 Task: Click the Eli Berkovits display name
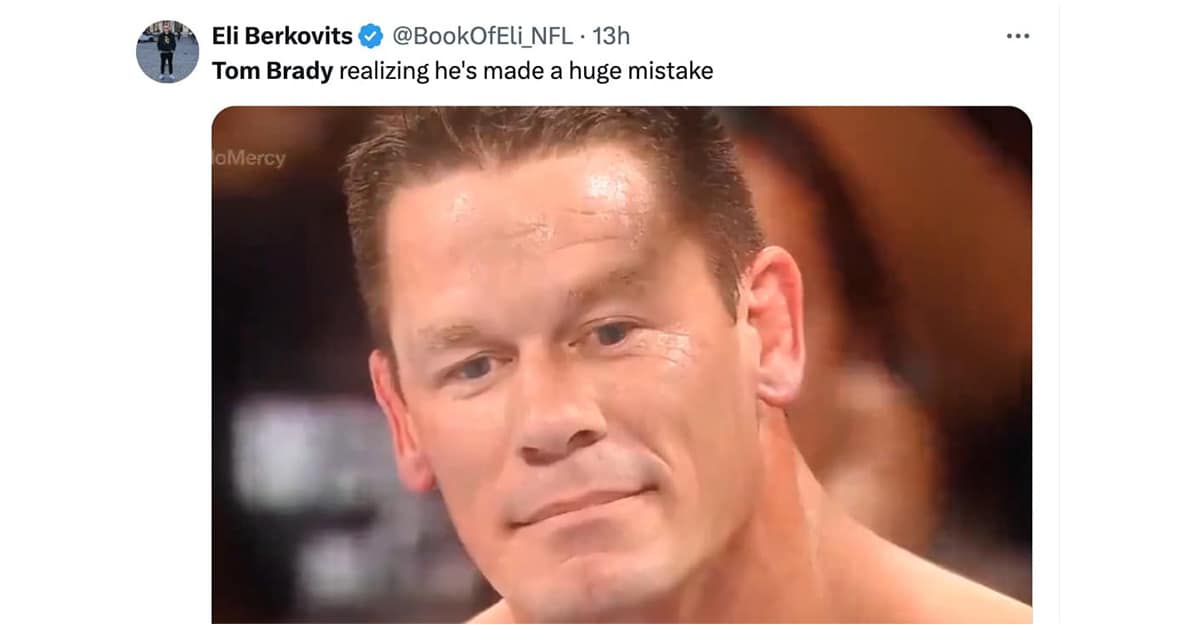coord(282,37)
